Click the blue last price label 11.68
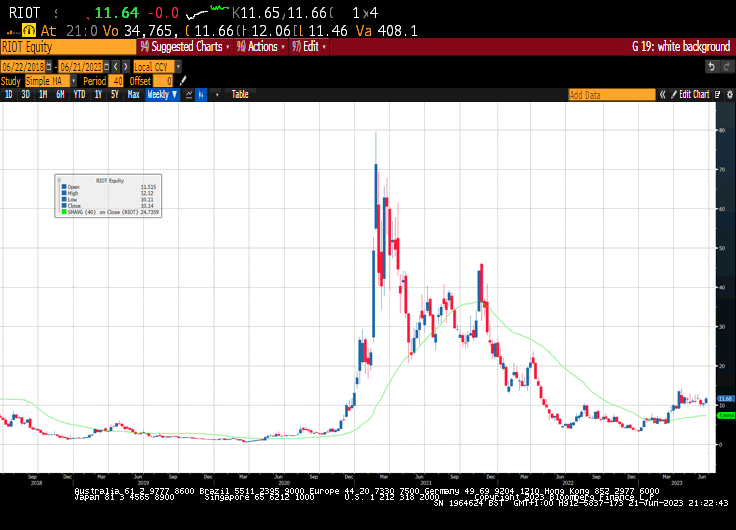 (x=726, y=399)
